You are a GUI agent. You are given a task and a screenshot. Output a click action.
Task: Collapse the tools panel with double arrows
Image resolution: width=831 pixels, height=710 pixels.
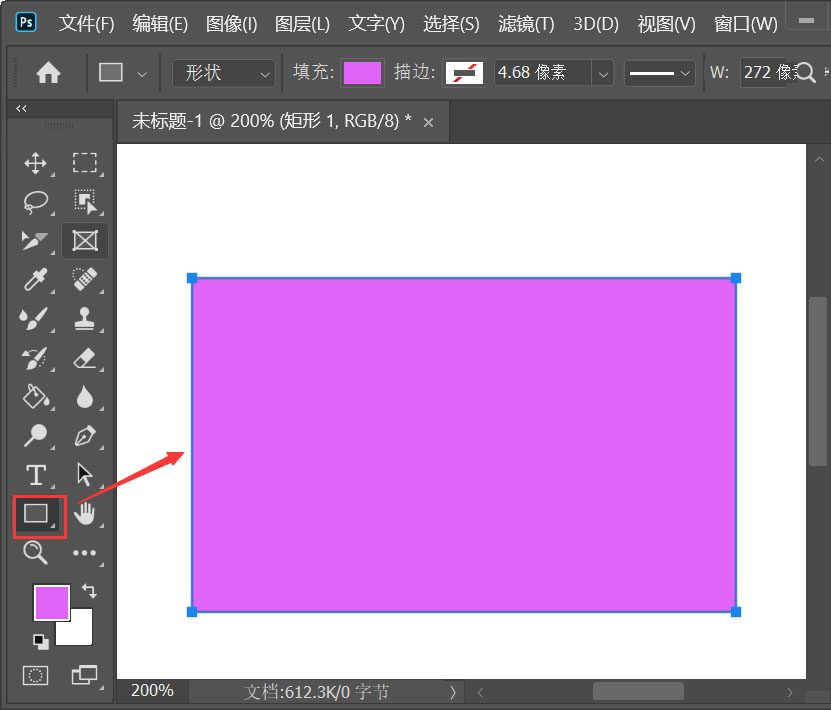tap(21, 108)
